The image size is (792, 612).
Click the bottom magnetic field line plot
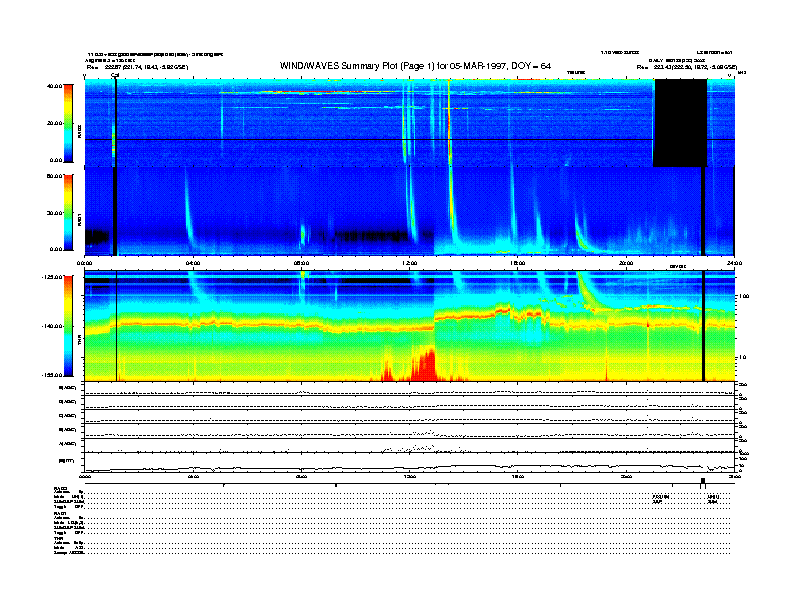[410, 462]
